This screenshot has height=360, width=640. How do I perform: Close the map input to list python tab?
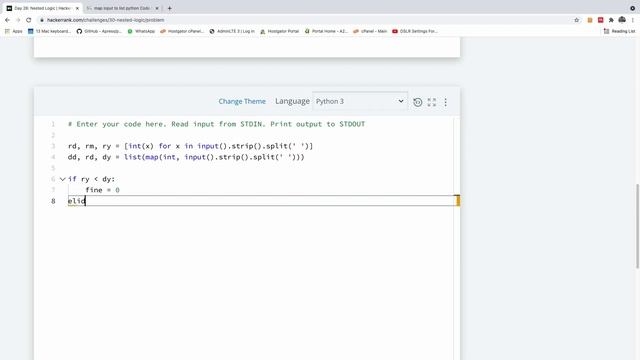point(157,8)
